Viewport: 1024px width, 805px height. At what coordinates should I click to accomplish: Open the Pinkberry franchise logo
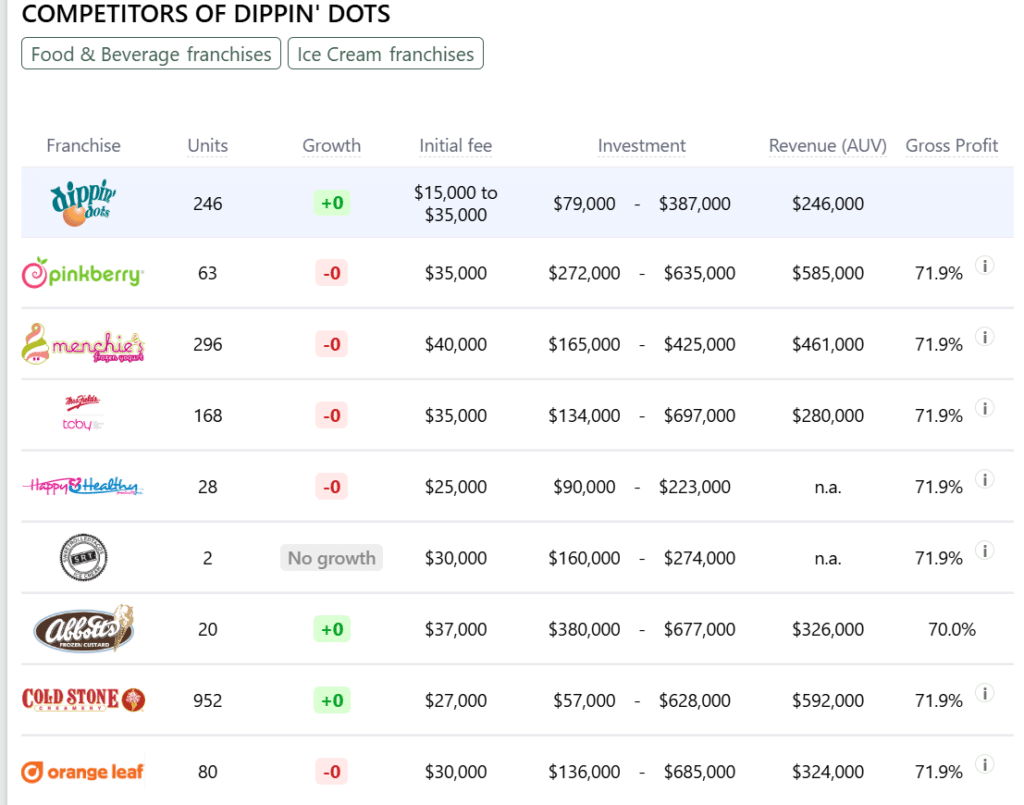click(83, 273)
